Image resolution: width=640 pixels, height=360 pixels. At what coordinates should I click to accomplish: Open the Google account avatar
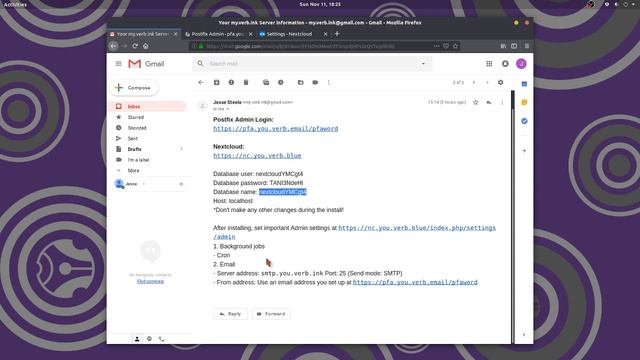click(521, 64)
